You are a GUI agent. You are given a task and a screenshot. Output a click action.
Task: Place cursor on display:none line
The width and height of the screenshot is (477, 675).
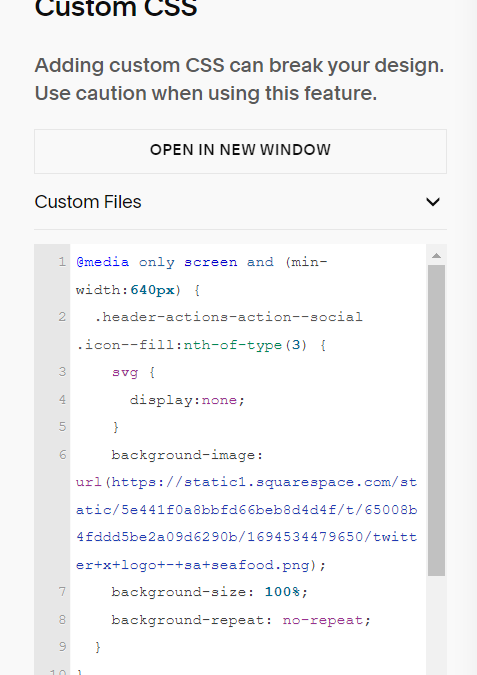click(187, 400)
